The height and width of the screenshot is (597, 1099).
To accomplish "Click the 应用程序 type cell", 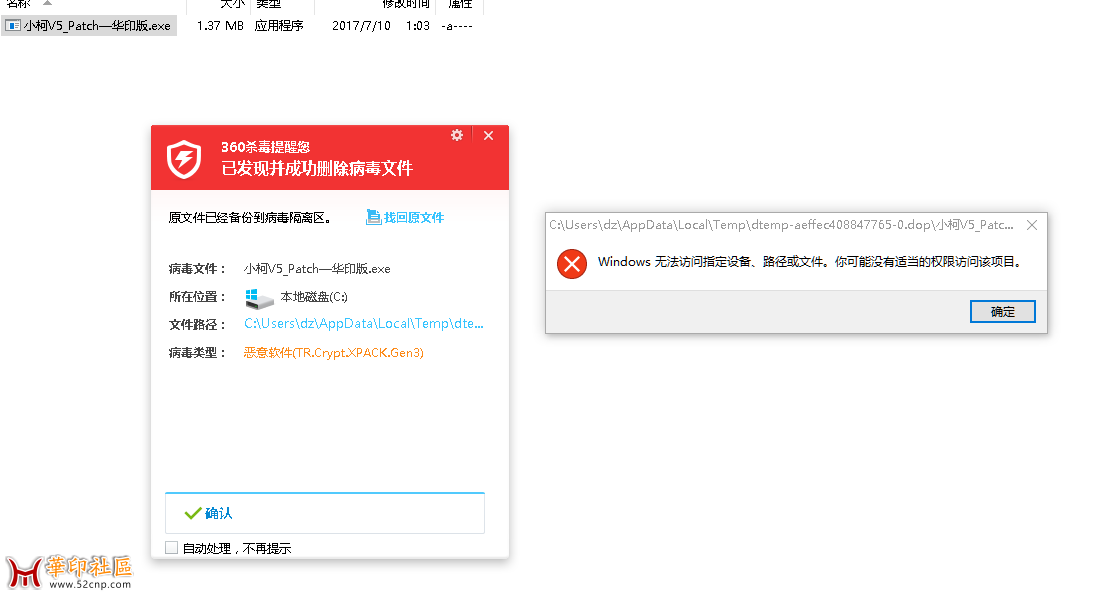I will 279,26.
